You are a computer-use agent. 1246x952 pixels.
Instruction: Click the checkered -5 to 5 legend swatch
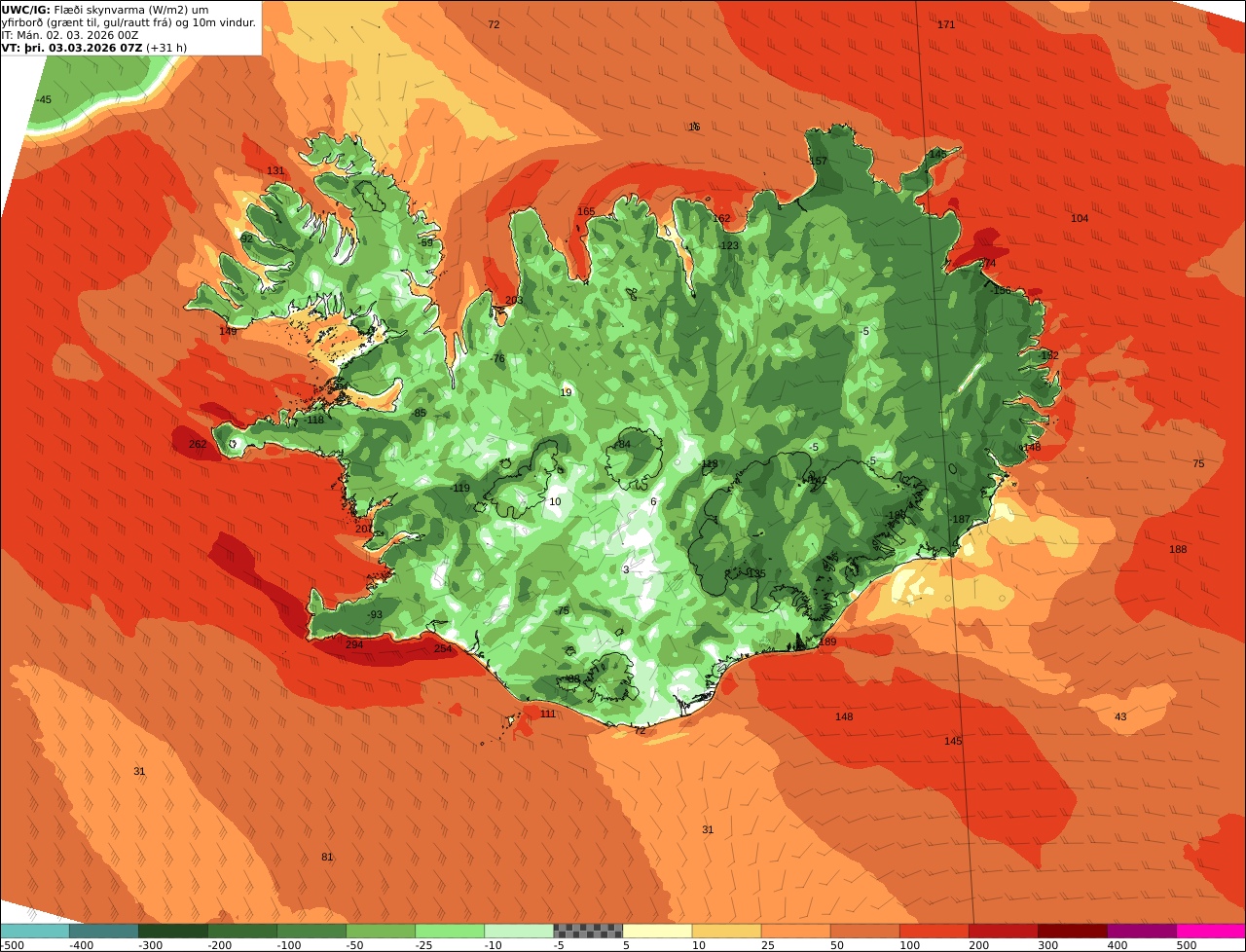(x=588, y=931)
